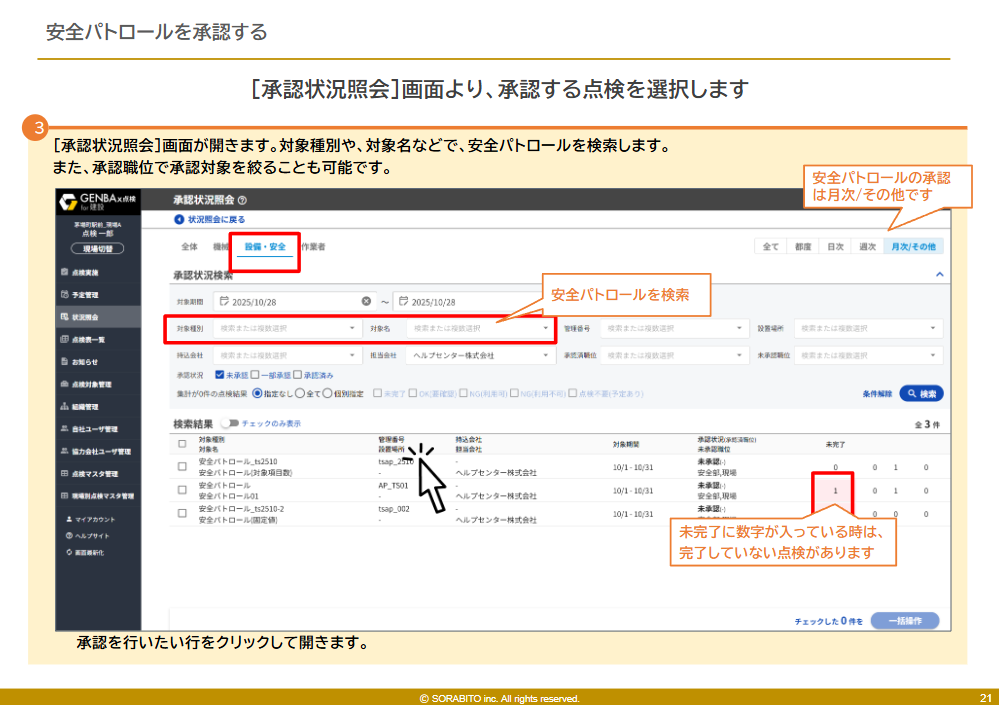Open お知らせ from the sidebar
The image size is (999, 705).
tap(85, 362)
